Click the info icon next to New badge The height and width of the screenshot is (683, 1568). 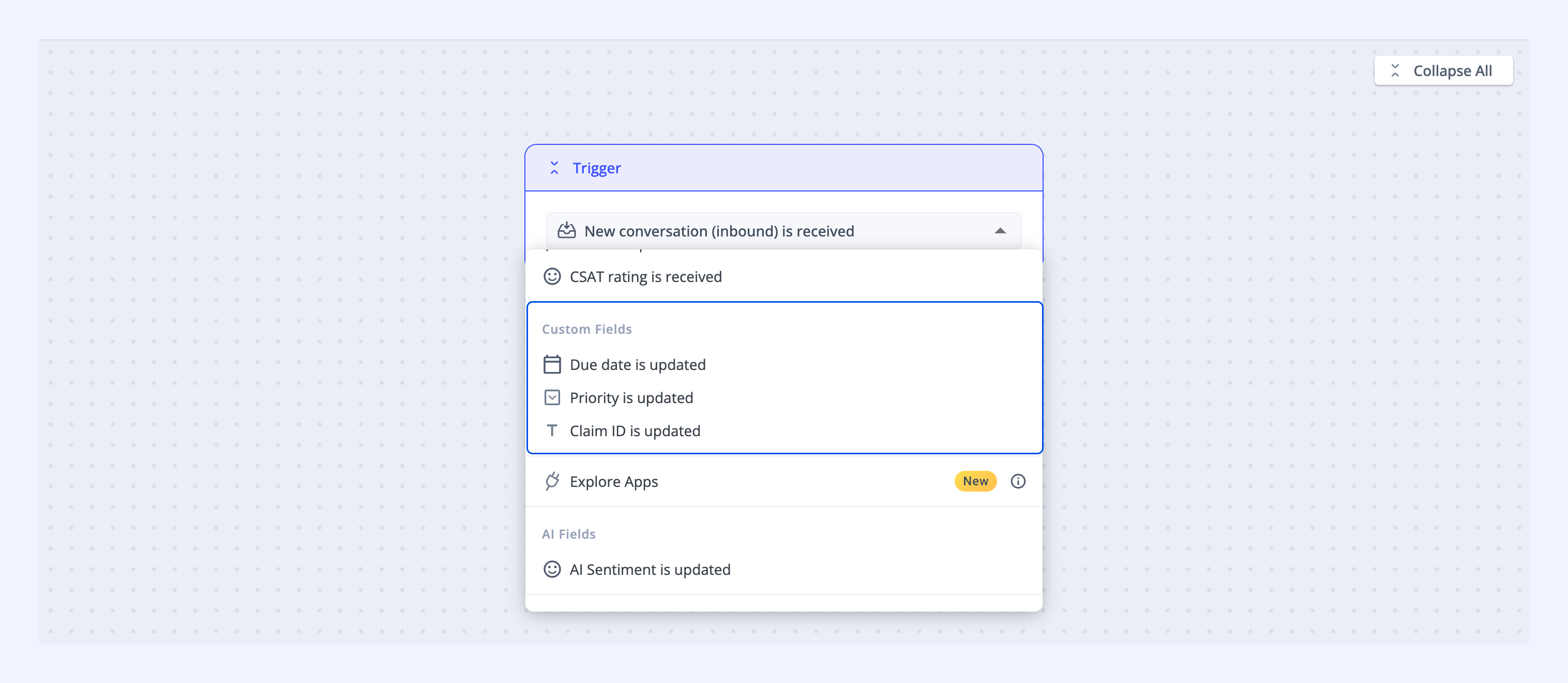coord(1018,481)
